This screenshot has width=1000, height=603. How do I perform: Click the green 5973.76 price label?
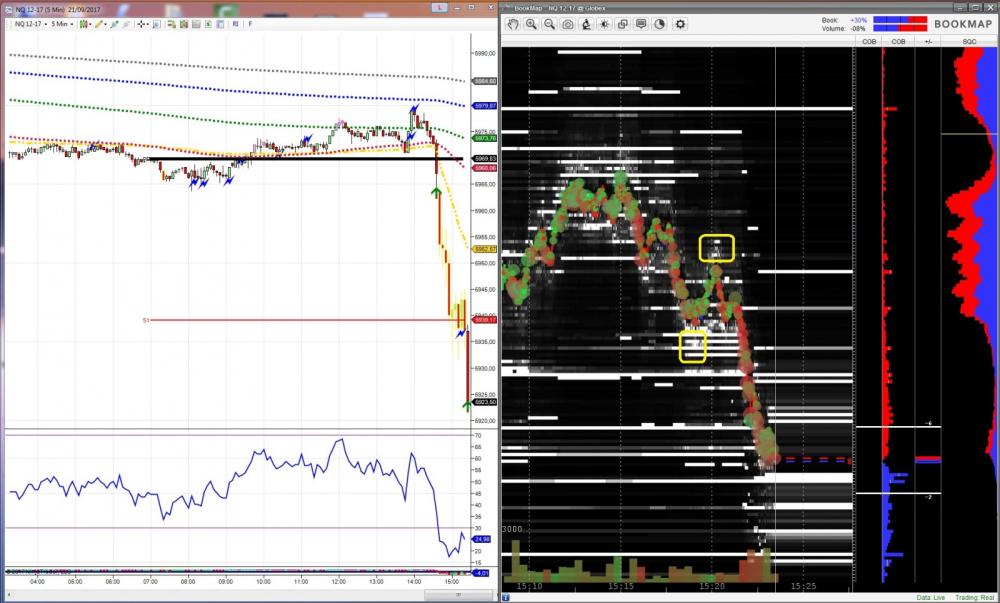pos(485,138)
